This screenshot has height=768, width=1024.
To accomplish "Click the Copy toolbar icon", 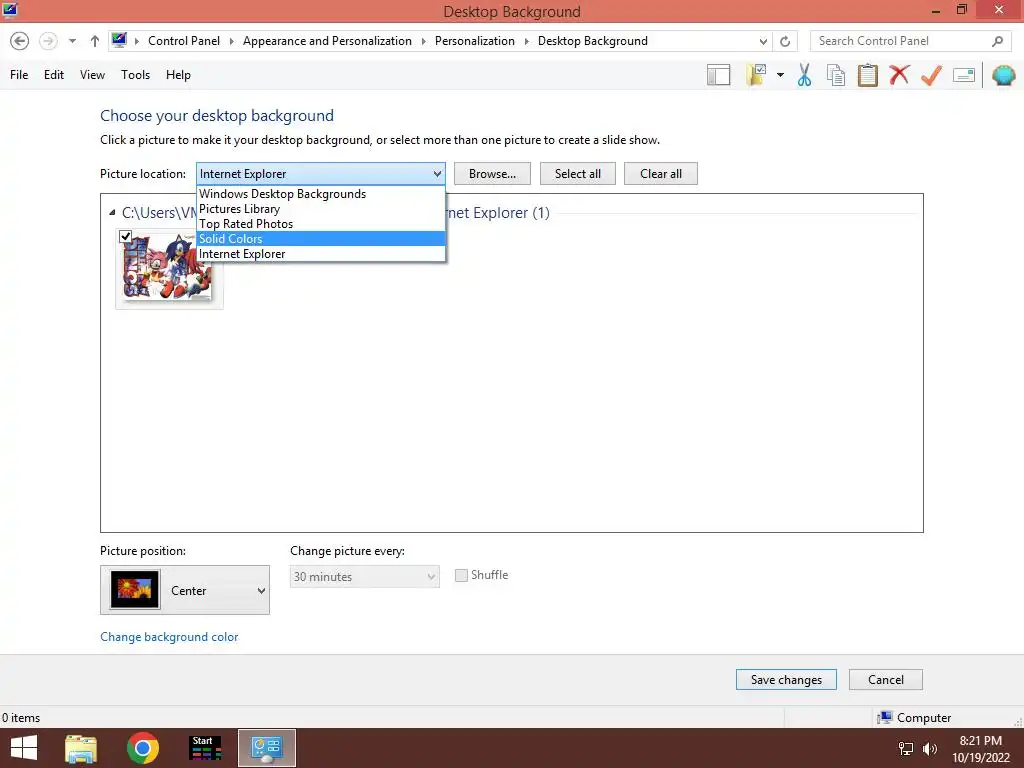I will [836, 75].
